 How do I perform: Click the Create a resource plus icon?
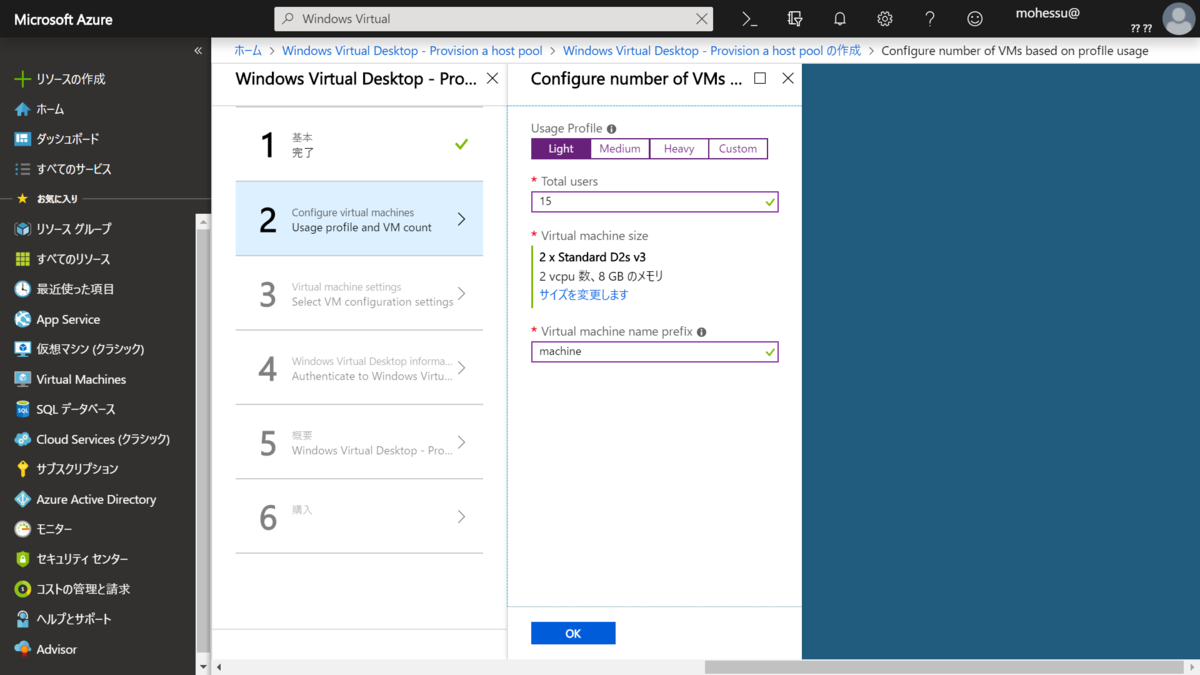[x=22, y=79]
